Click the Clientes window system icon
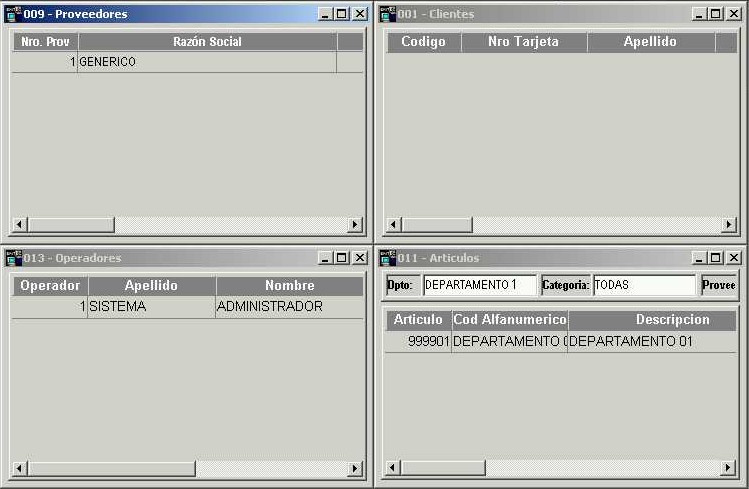The image size is (749, 489). pyautogui.click(x=387, y=14)
